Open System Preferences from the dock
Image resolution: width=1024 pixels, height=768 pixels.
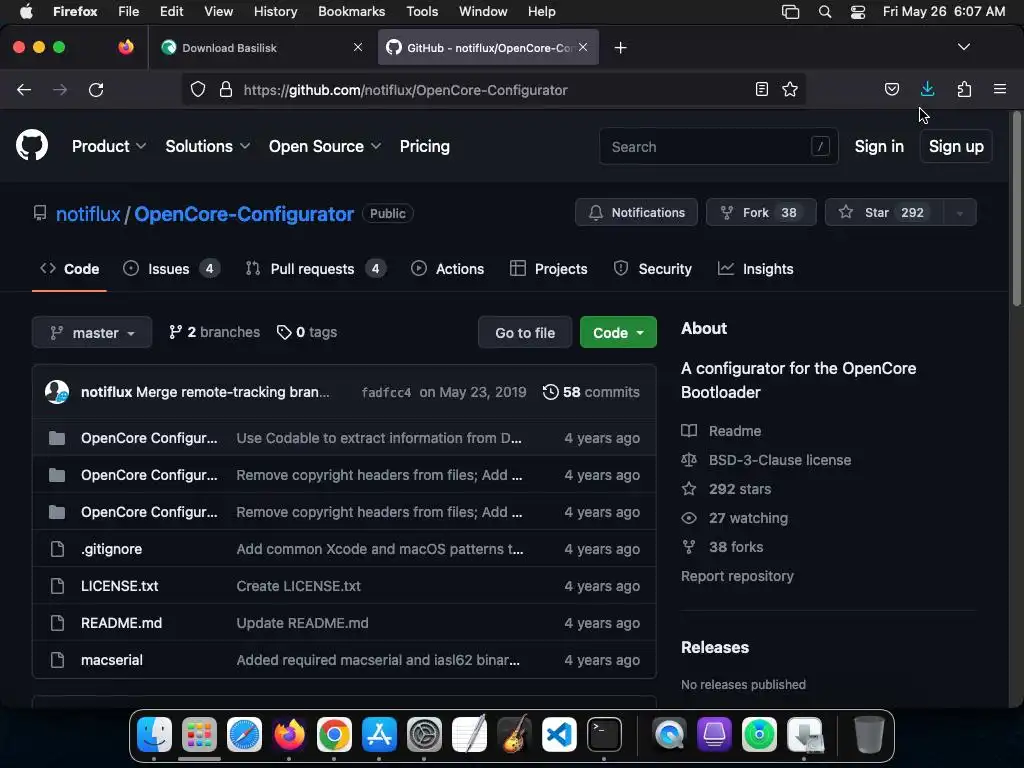[x=424, y=735]
